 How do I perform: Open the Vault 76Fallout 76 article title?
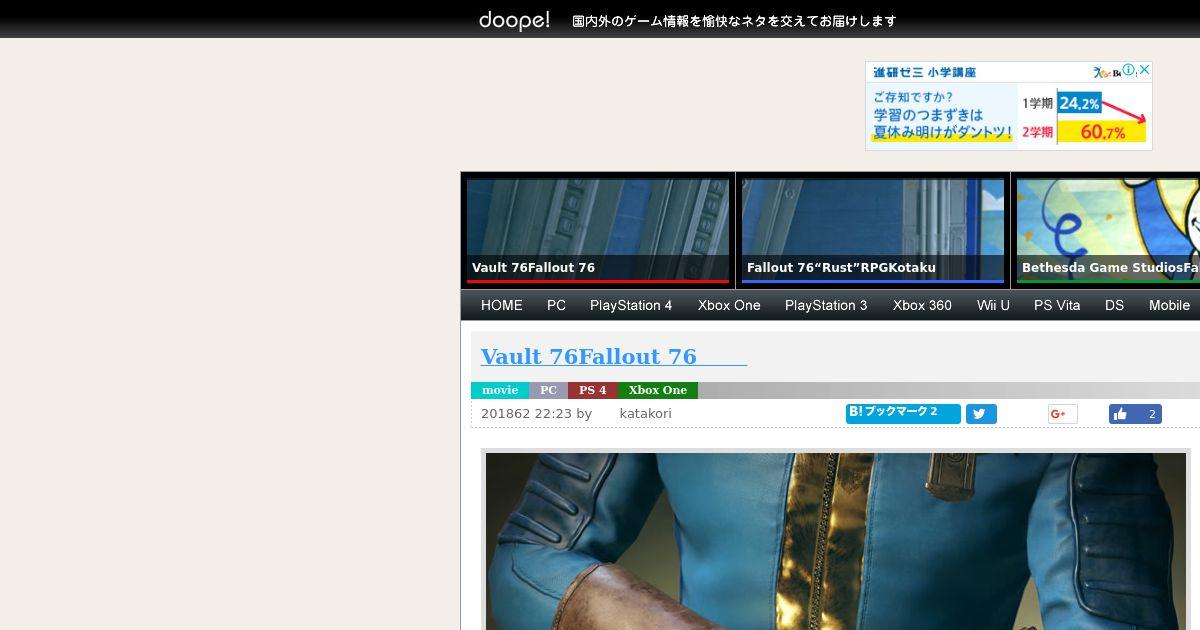coord(613,356)
